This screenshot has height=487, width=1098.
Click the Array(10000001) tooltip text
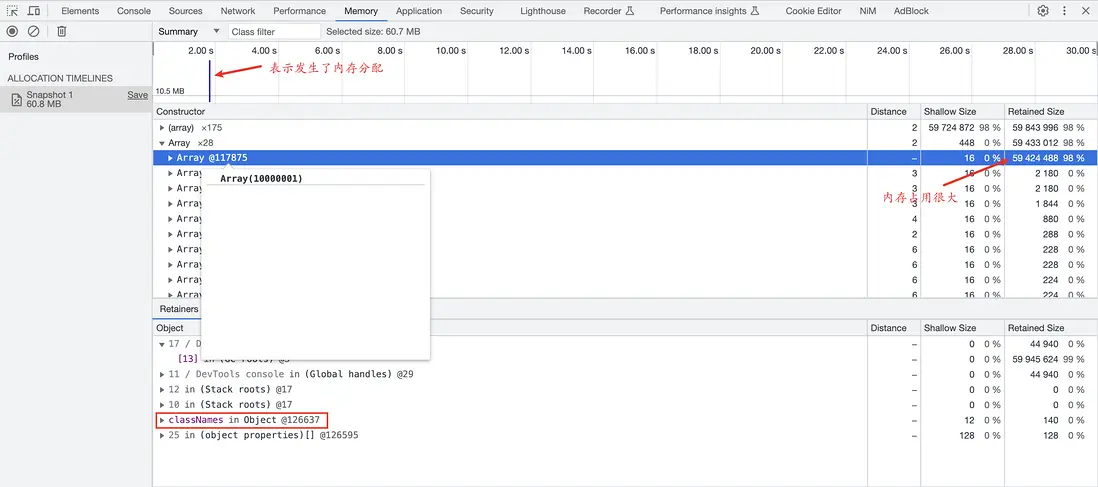261,179
